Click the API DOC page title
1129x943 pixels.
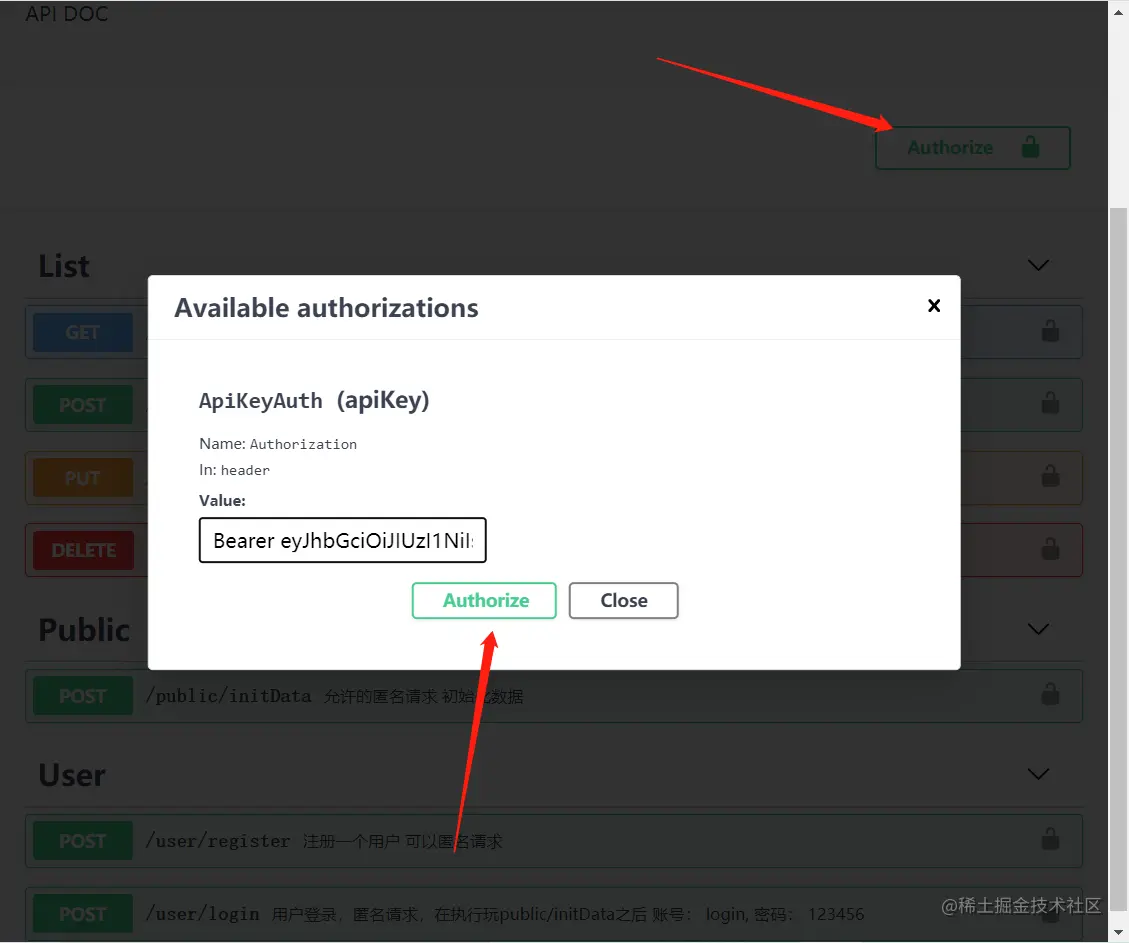[66, 14]
